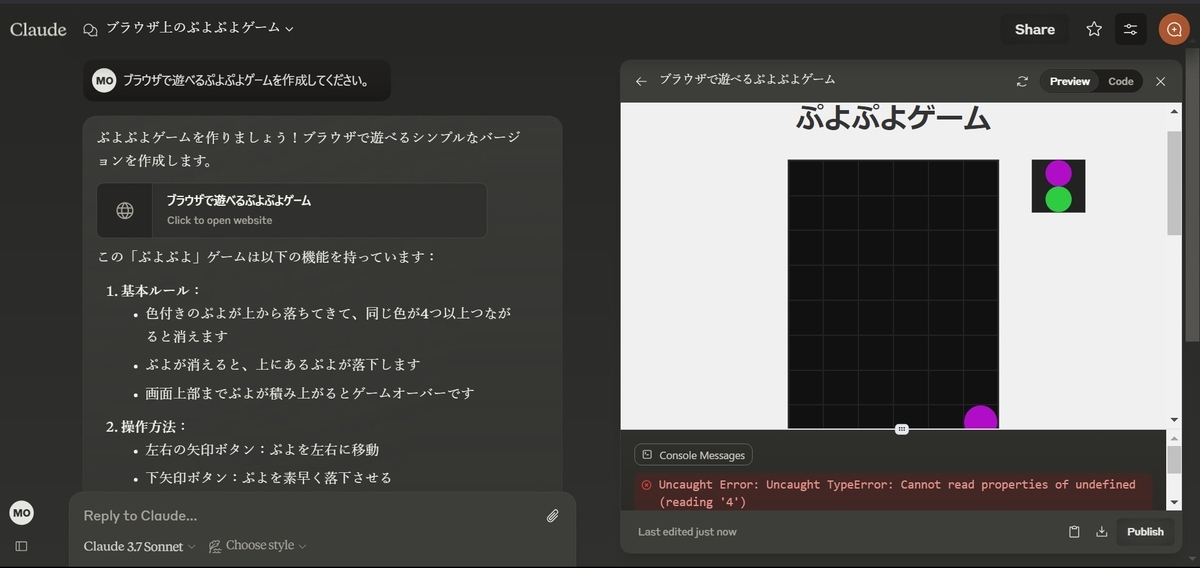
Task: Open the Claude home logo
Action: pyautogui.click(x=38, y=29)
